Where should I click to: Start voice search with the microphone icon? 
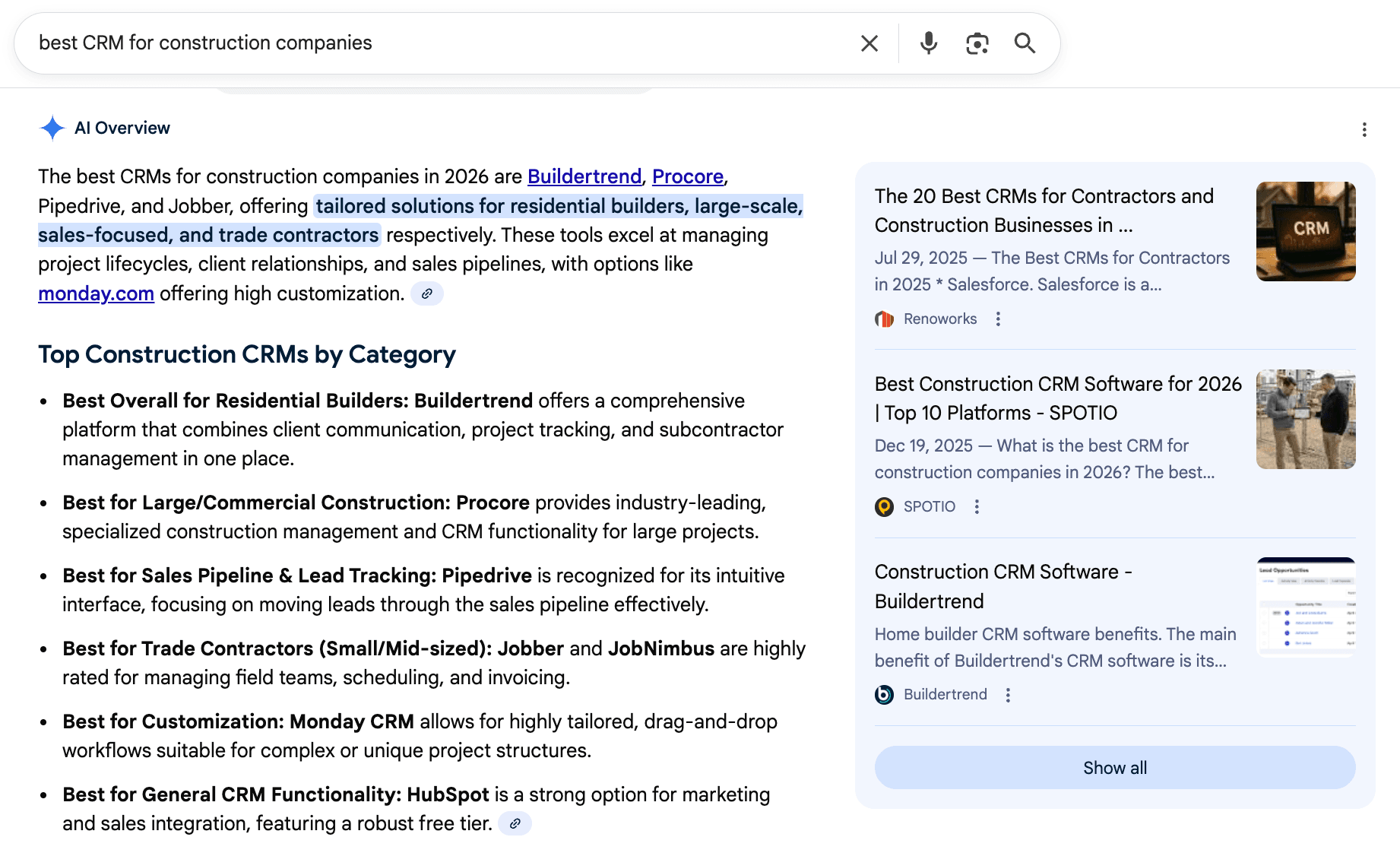(928, 43)
